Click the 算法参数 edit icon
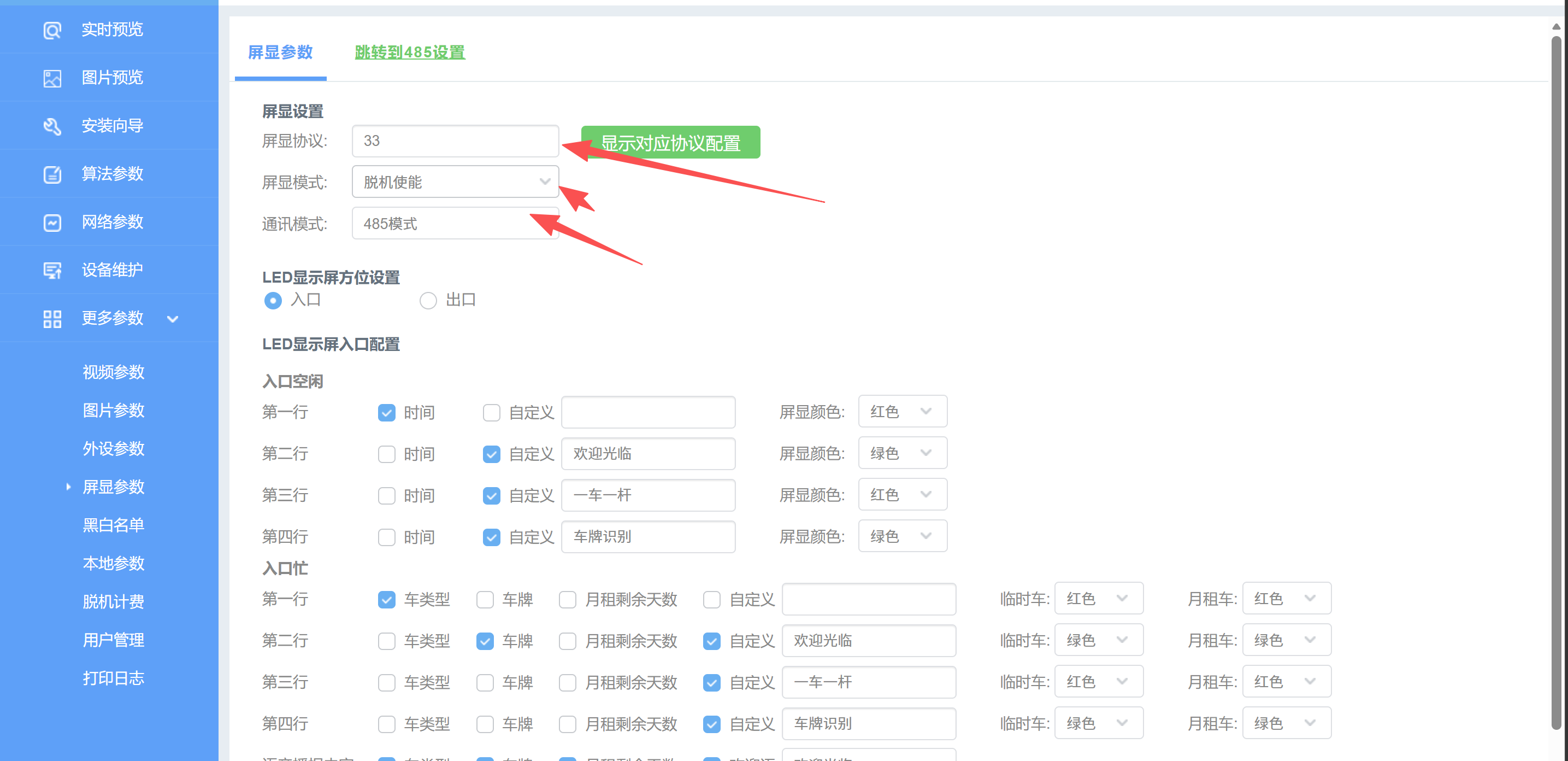 [52, 174]
